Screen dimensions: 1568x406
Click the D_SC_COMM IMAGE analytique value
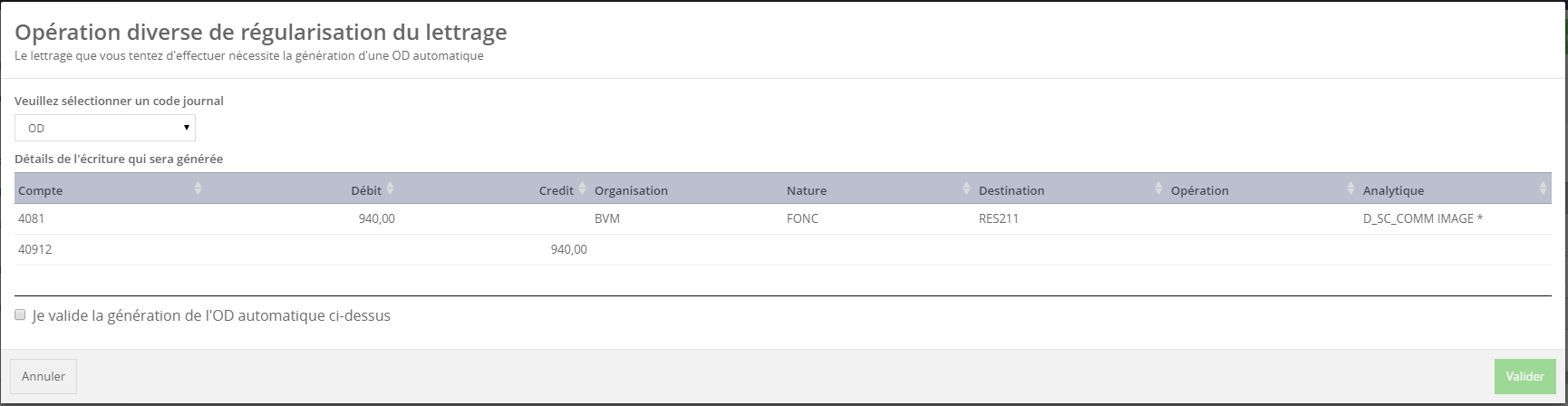click(1422, 218)
